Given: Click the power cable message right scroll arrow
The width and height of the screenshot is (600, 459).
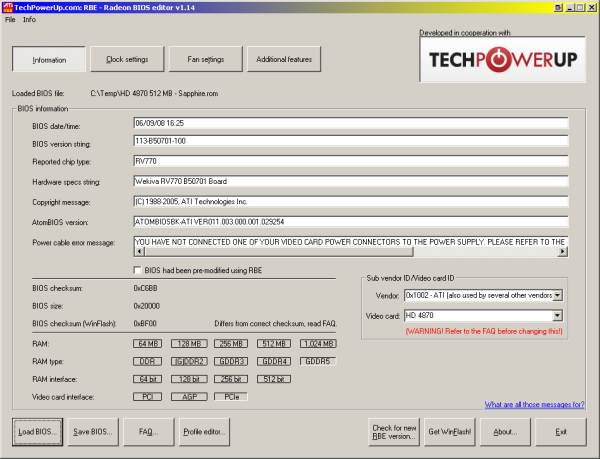Looking at the screenshot, I should pyautogui.click(x=562, y=251).
